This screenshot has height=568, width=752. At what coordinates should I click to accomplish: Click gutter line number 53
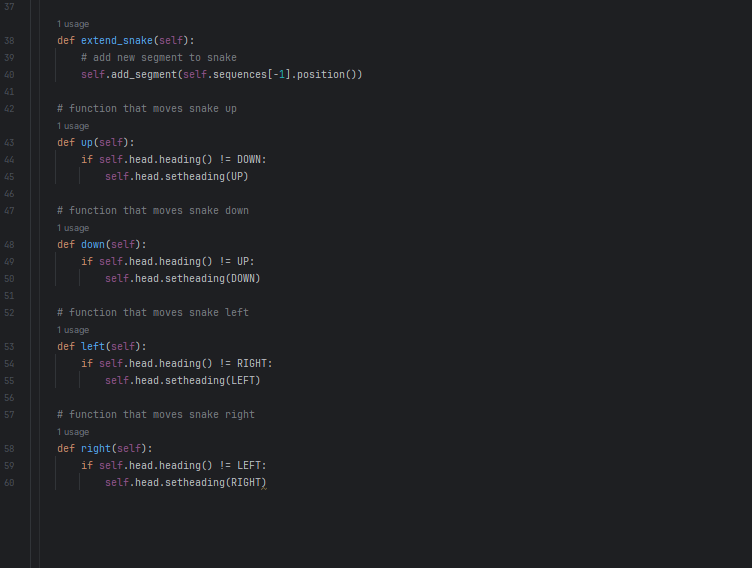[9, 346]
